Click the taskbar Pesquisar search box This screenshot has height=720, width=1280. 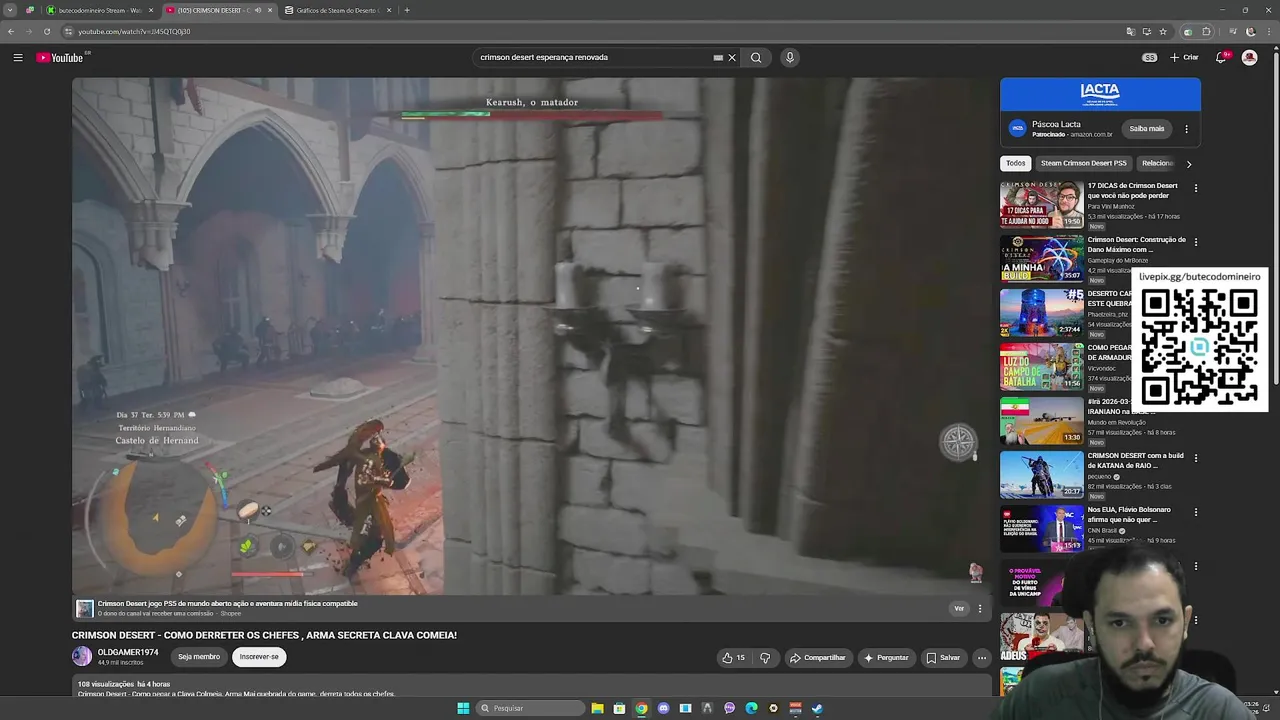tap(530, 708)
